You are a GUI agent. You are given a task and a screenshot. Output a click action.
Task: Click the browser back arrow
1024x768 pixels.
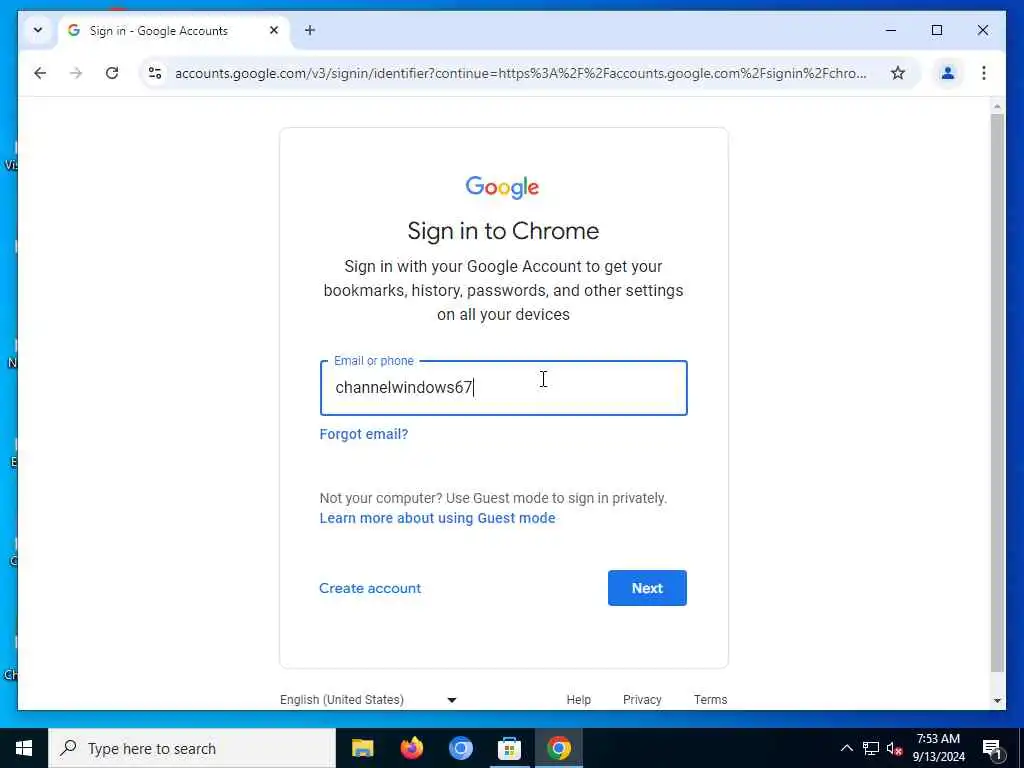click(x=40, y=73)
